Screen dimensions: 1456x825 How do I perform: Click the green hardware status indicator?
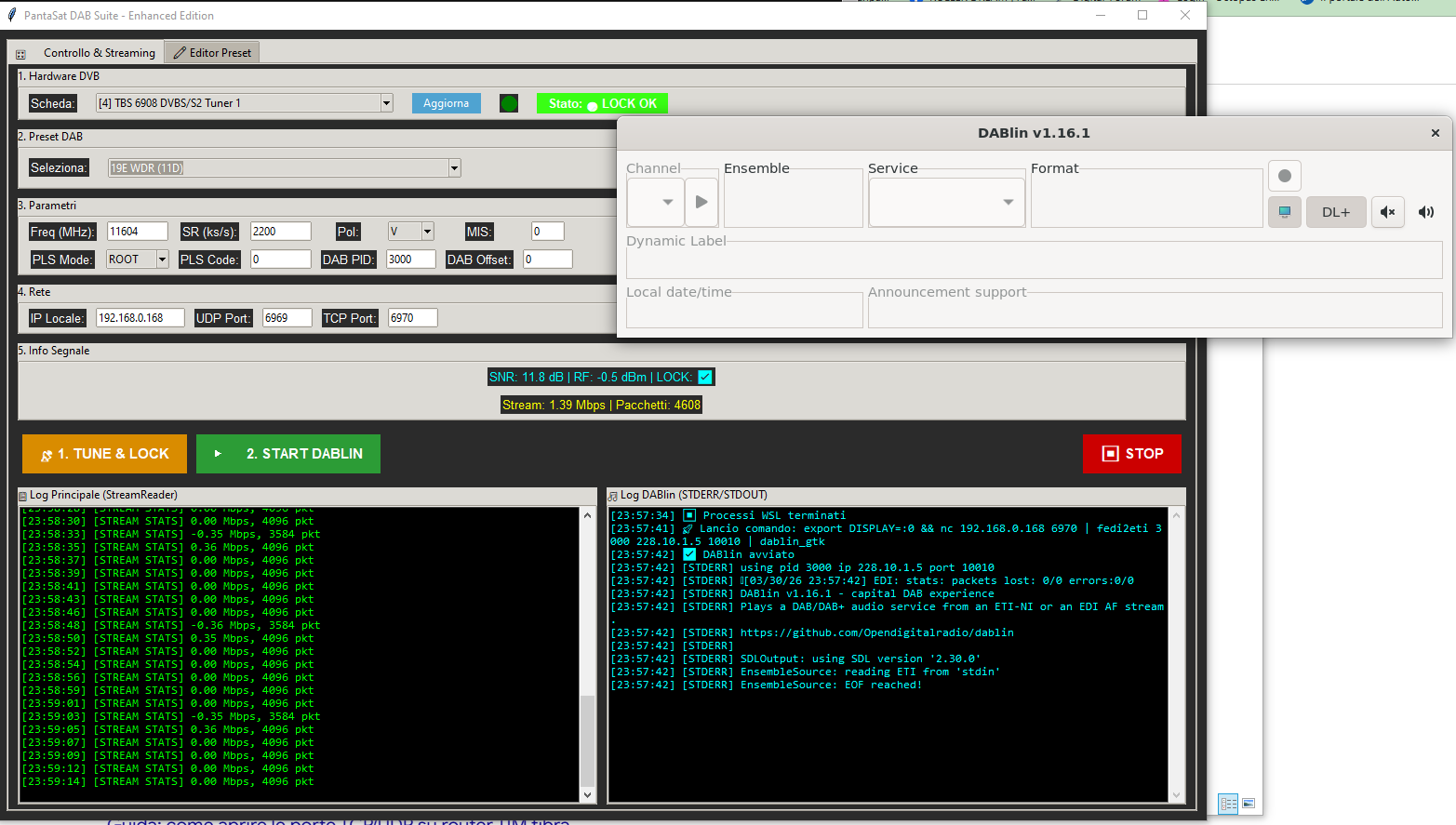(509, 103)
